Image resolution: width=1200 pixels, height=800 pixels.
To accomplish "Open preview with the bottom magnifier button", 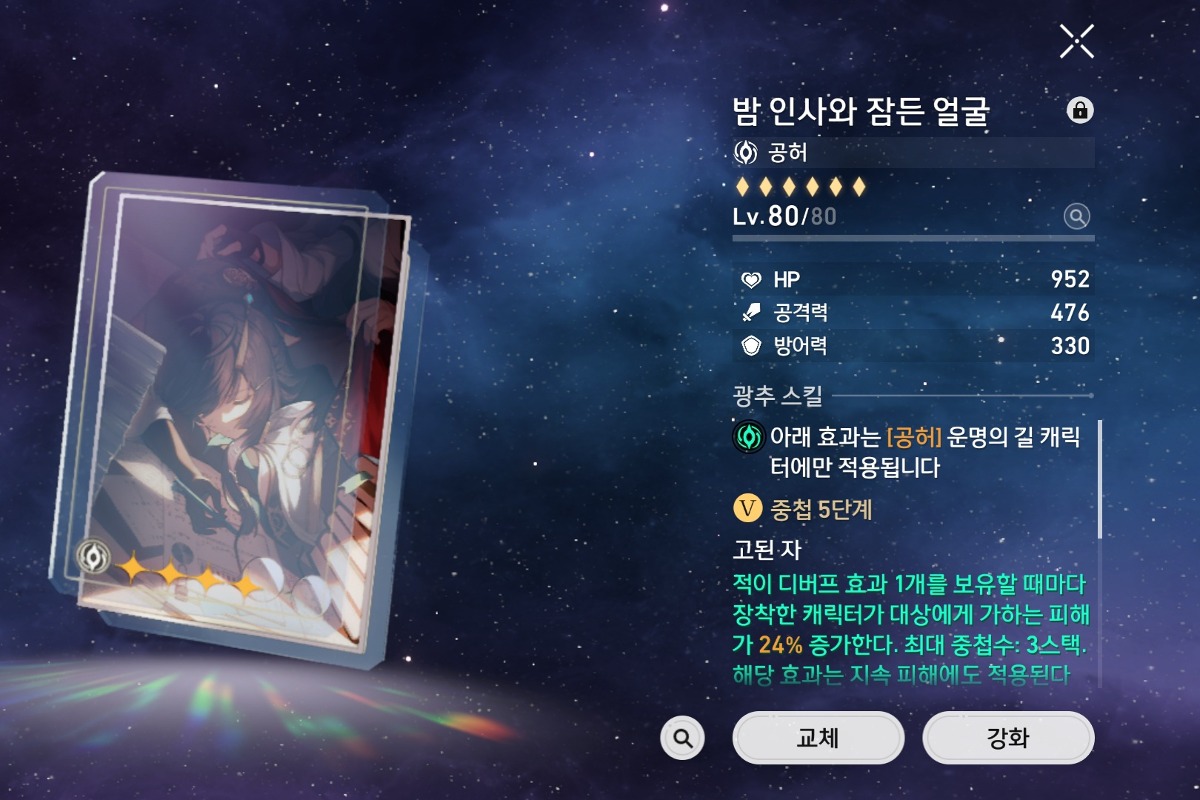I will coord(683,738).
